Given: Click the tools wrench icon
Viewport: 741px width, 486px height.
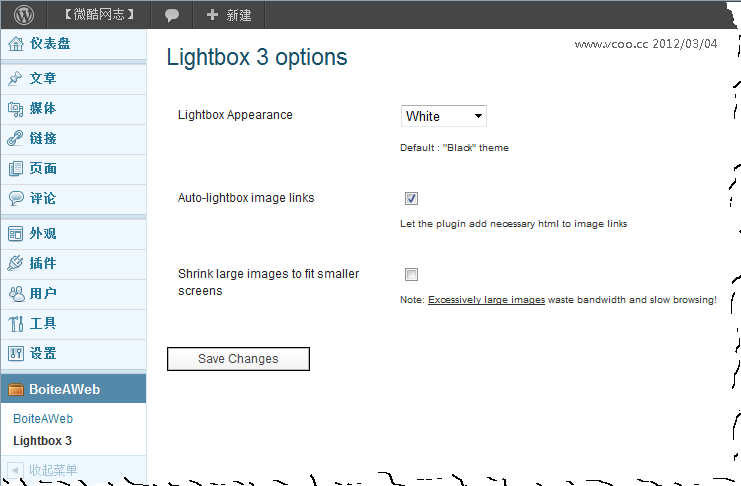Looking at the screenshot, I should click(15, 324).
